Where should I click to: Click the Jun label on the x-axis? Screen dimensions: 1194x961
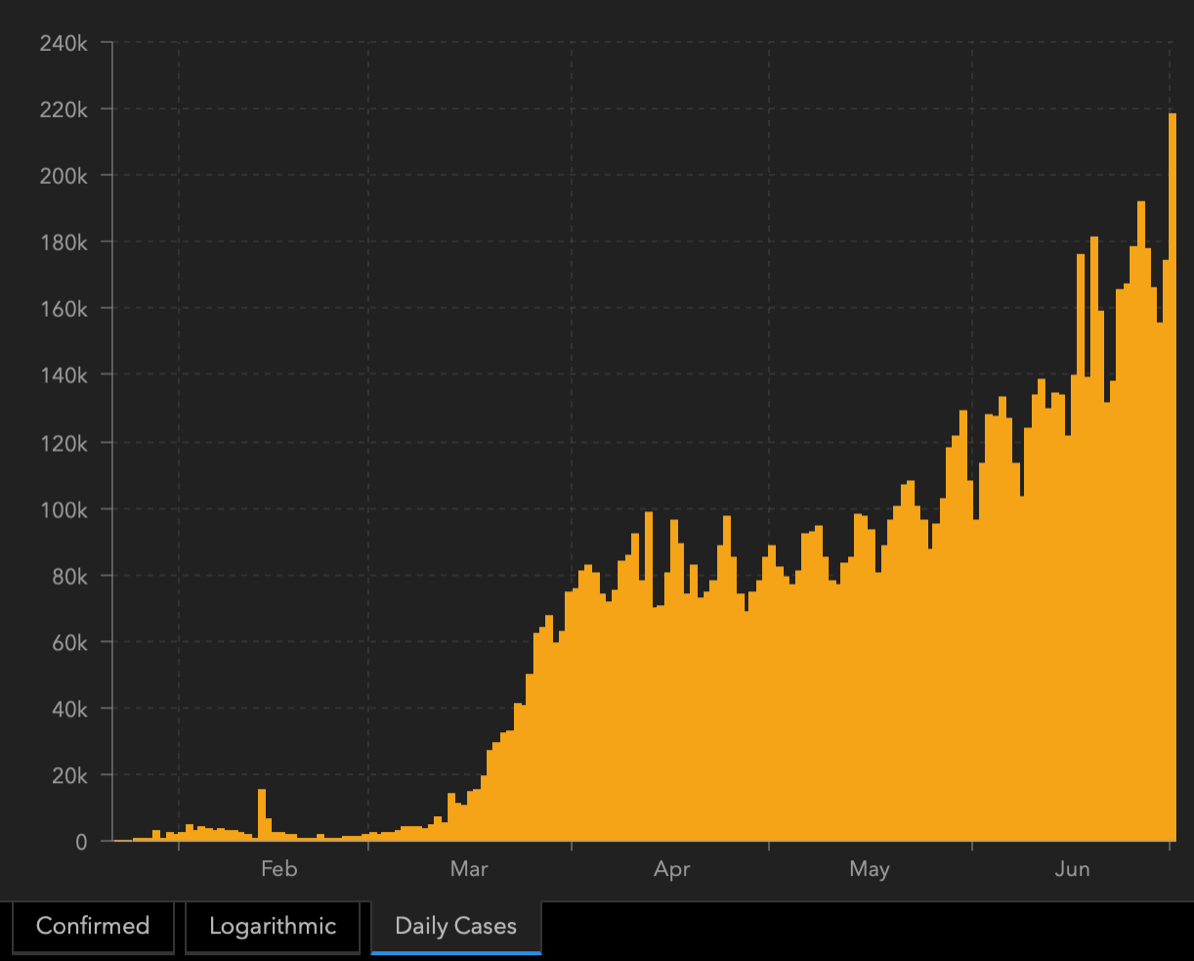coord(1072,869)
